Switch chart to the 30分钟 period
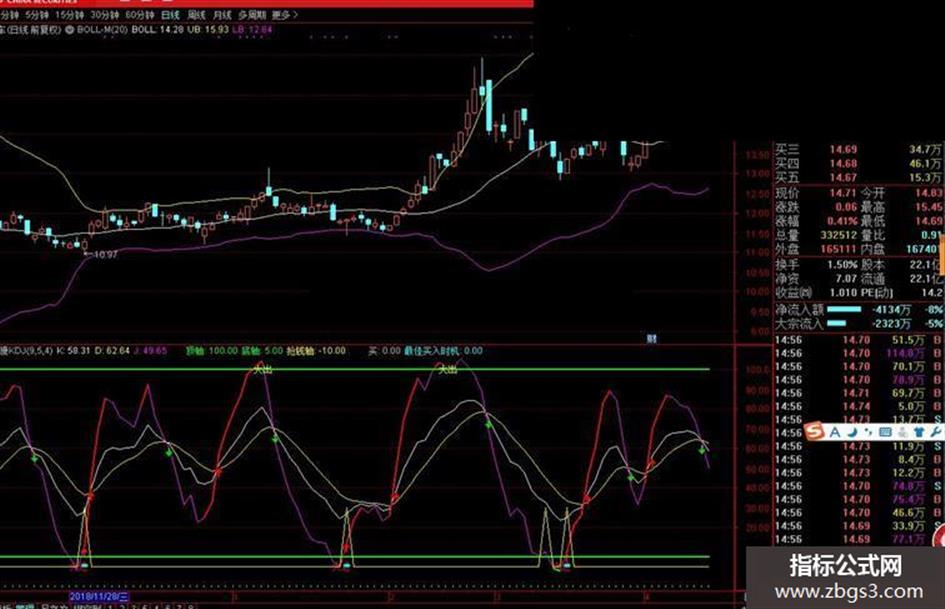 point(104,14)
